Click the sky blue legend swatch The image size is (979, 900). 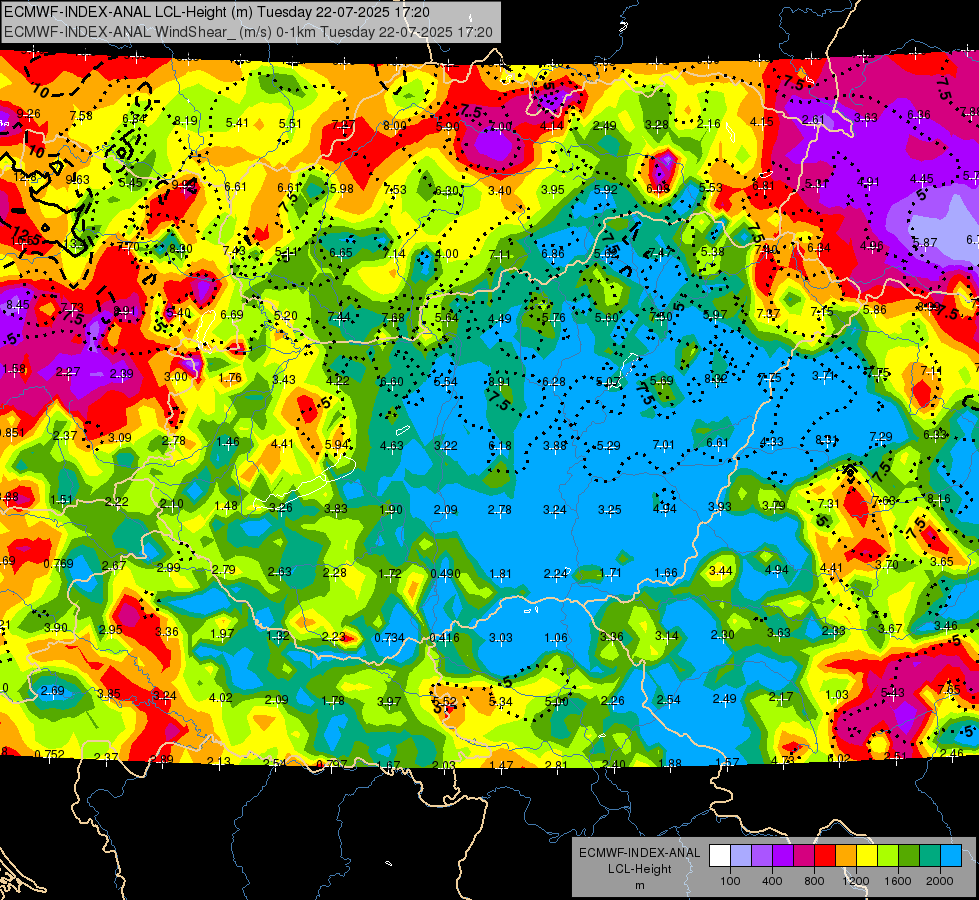tap(952, 856)
